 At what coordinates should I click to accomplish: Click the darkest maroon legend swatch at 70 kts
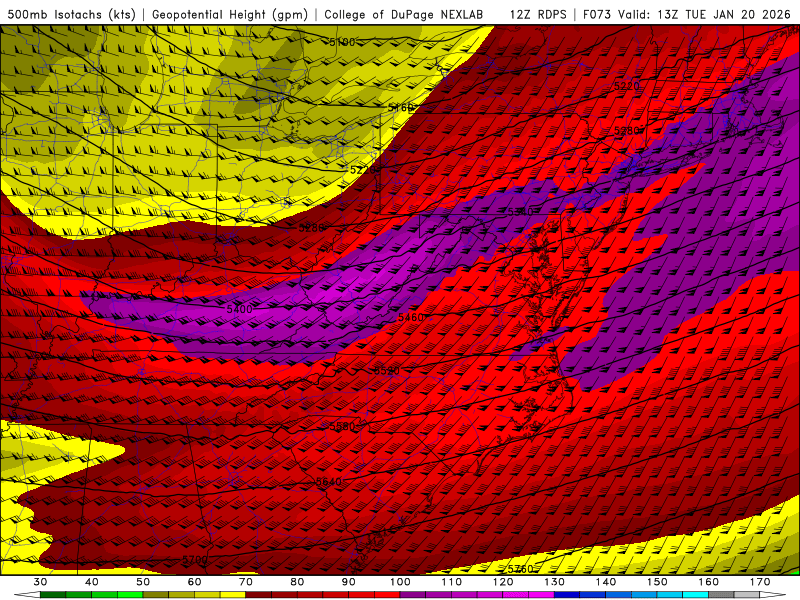tap(259, 594)
